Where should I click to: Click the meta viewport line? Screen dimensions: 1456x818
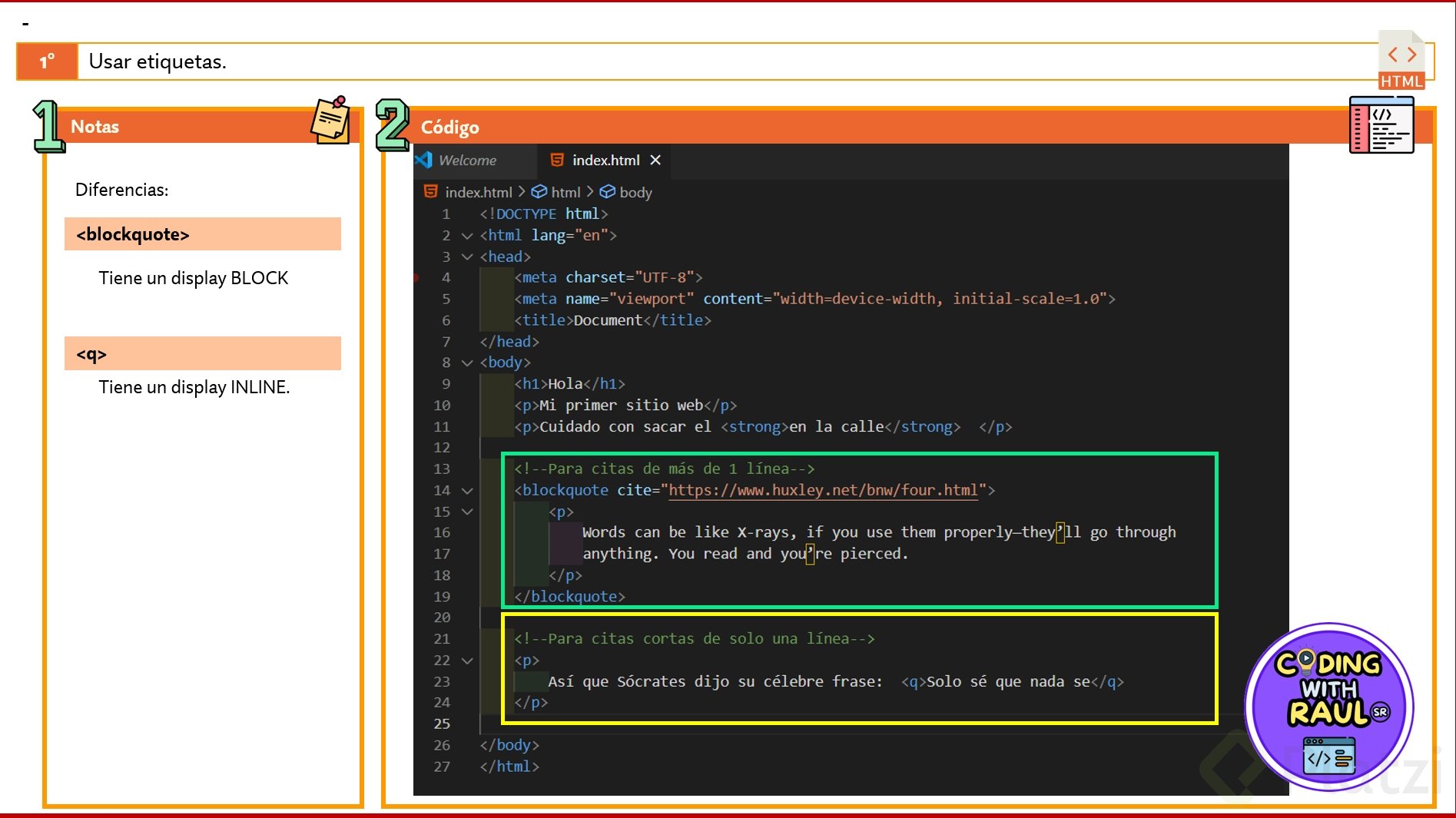pos(815,299)
